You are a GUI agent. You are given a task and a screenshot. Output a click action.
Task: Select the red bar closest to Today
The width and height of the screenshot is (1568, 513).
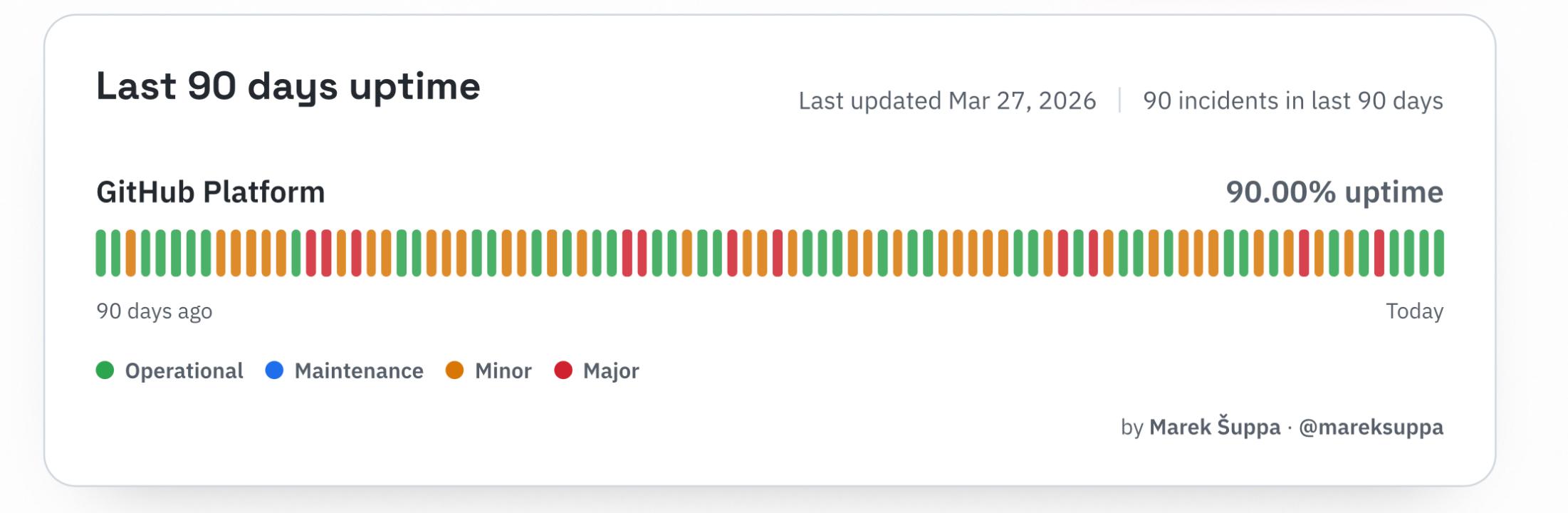(x=1379, y=253)
